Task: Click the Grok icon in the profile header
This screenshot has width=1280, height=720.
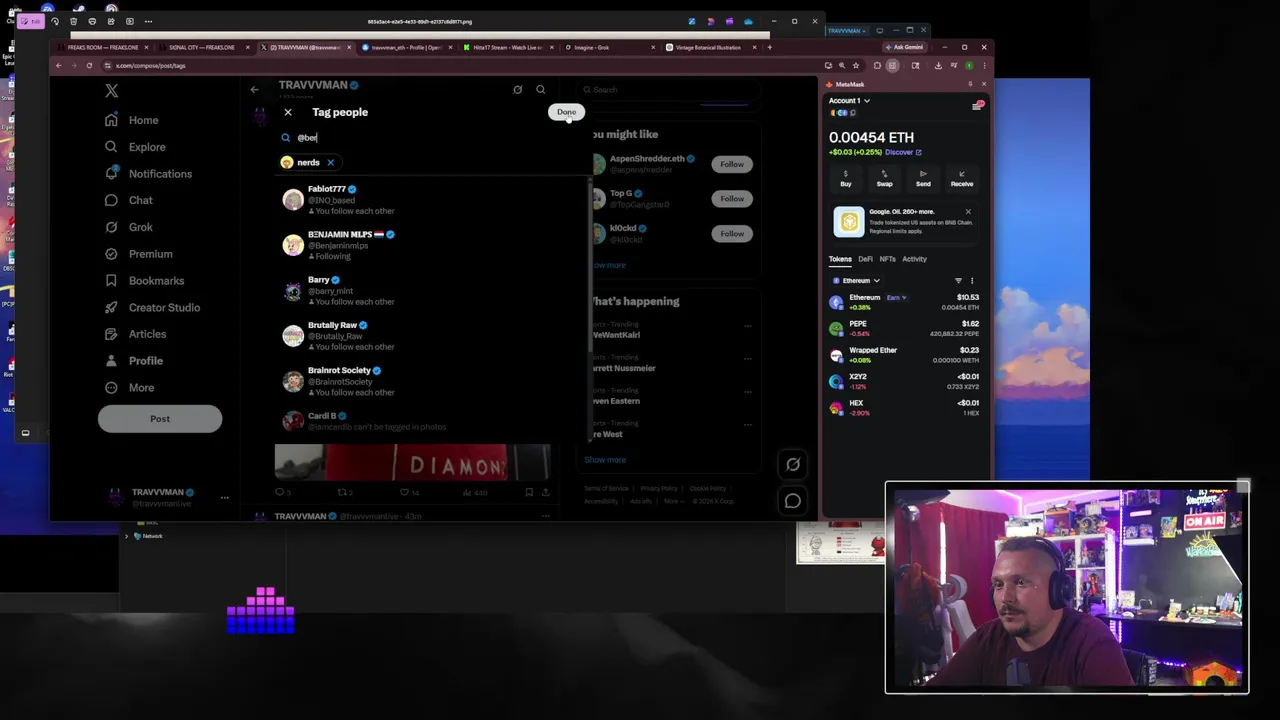Action: point(517,90)
